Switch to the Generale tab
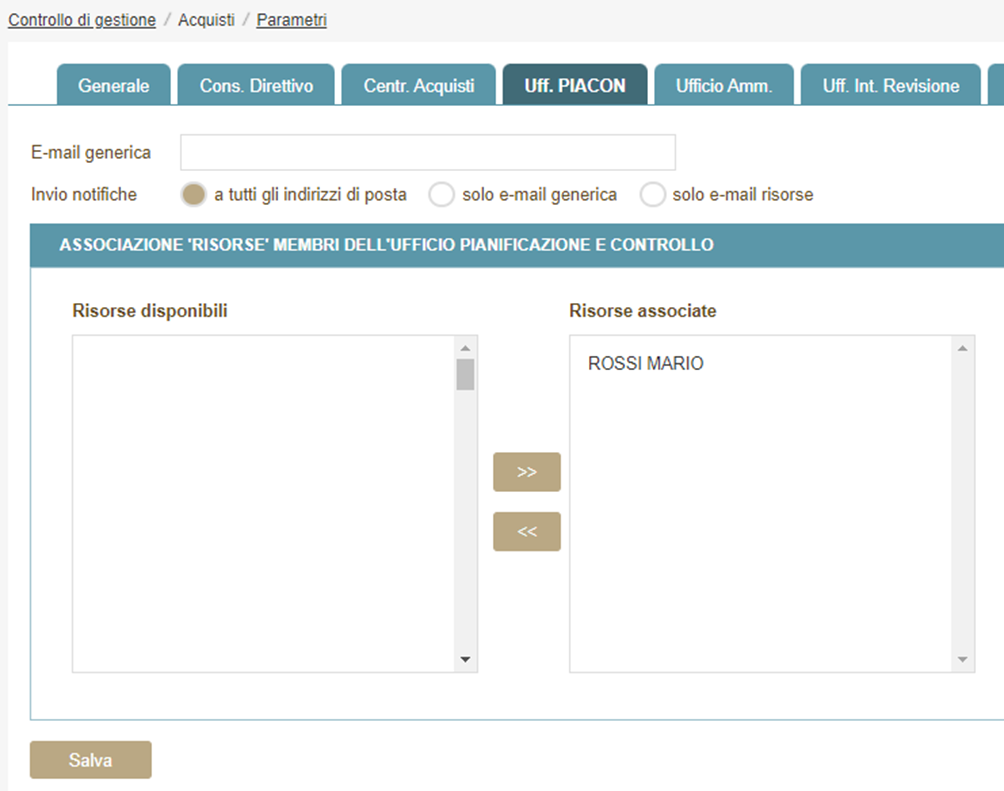Image resolution: width=1004 pixels, height=791 pixels. (x=114, y=86)
